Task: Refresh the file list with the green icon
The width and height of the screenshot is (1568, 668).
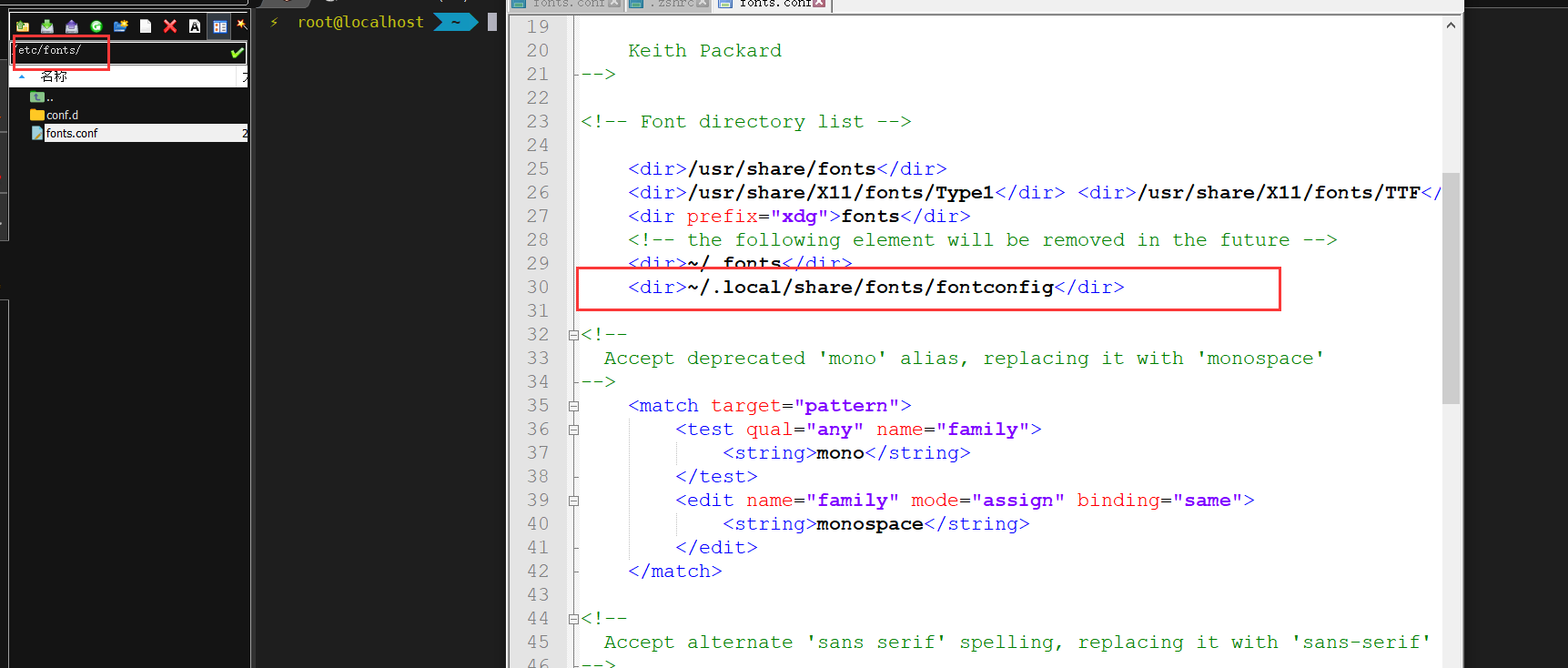Action: pos(96,26)
